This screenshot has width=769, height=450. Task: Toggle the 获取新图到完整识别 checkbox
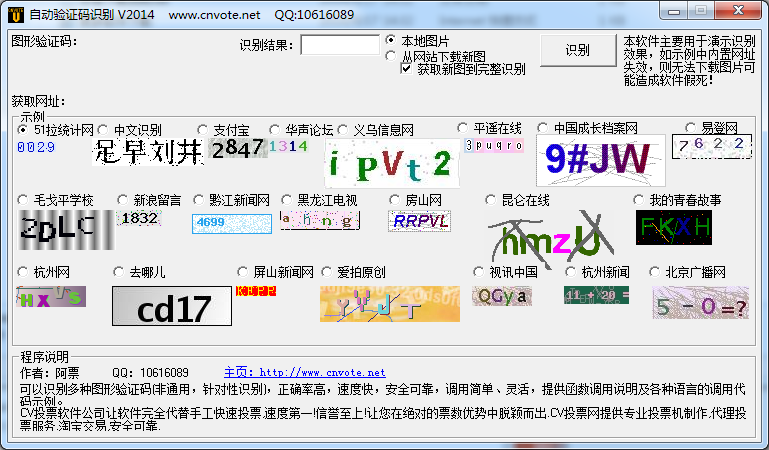tap(407, 69)
